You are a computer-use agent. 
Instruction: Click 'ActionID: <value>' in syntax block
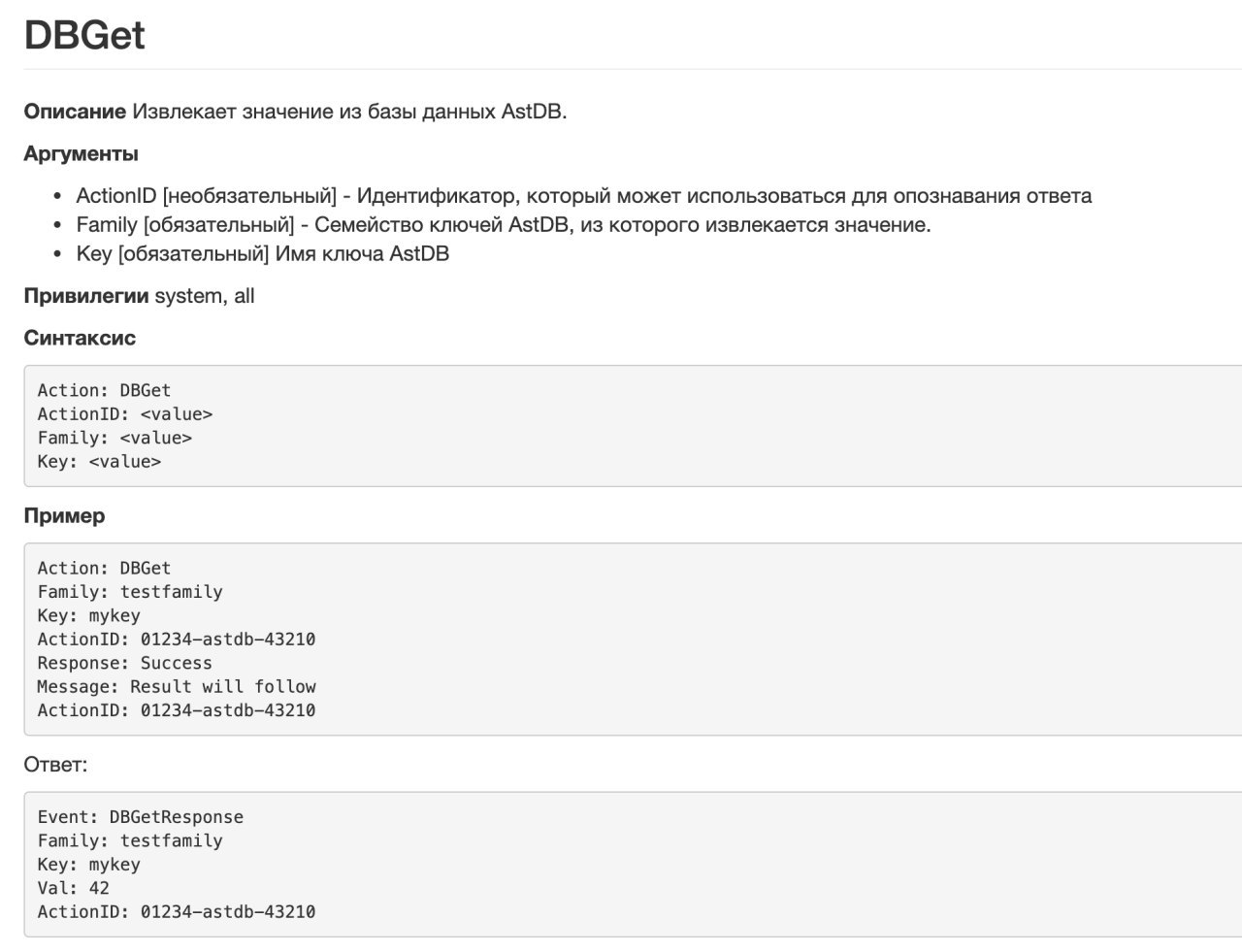125,414
